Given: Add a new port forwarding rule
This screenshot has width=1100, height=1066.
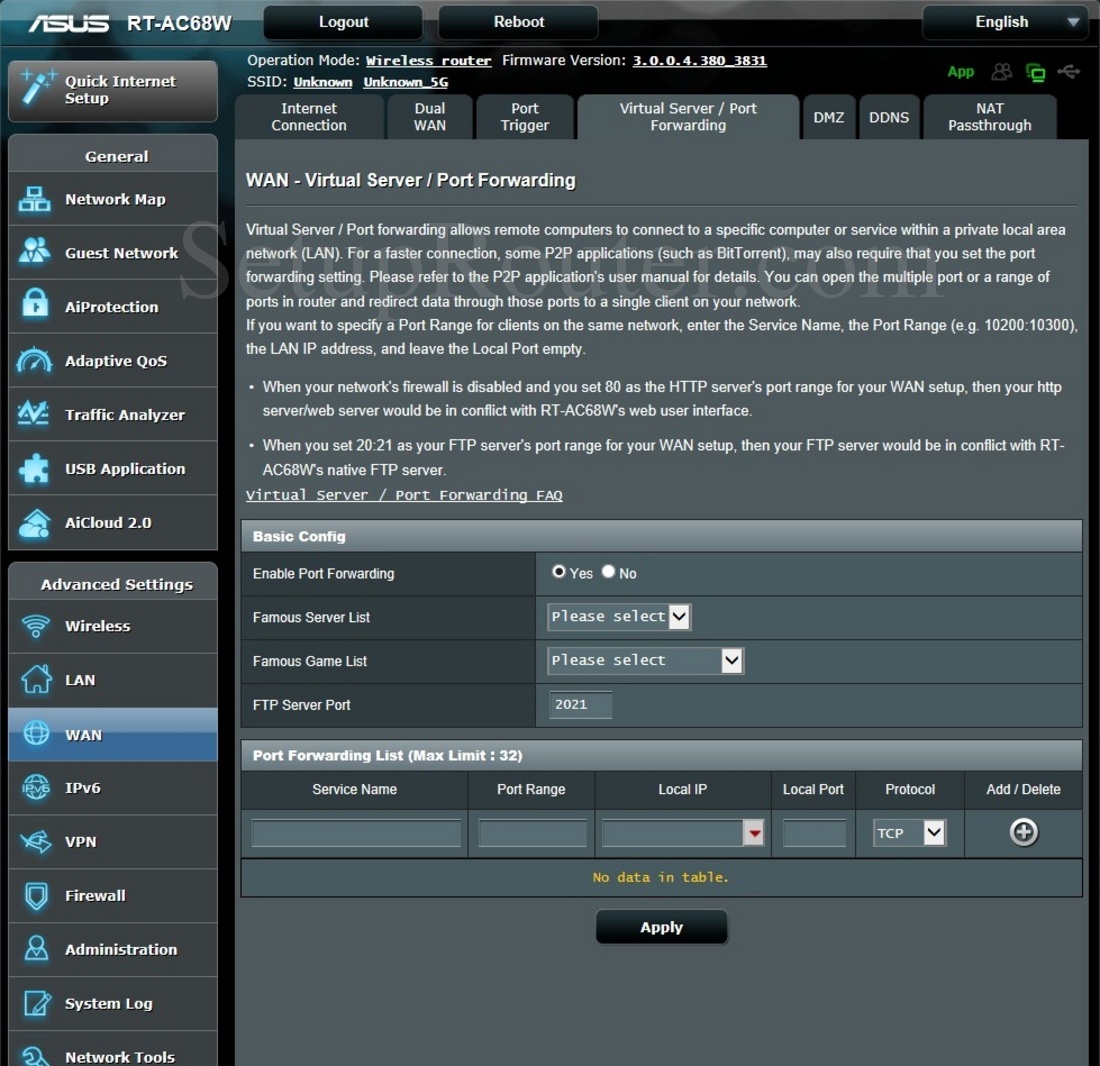Looking at the screenshot, I should coord(1022,831).
